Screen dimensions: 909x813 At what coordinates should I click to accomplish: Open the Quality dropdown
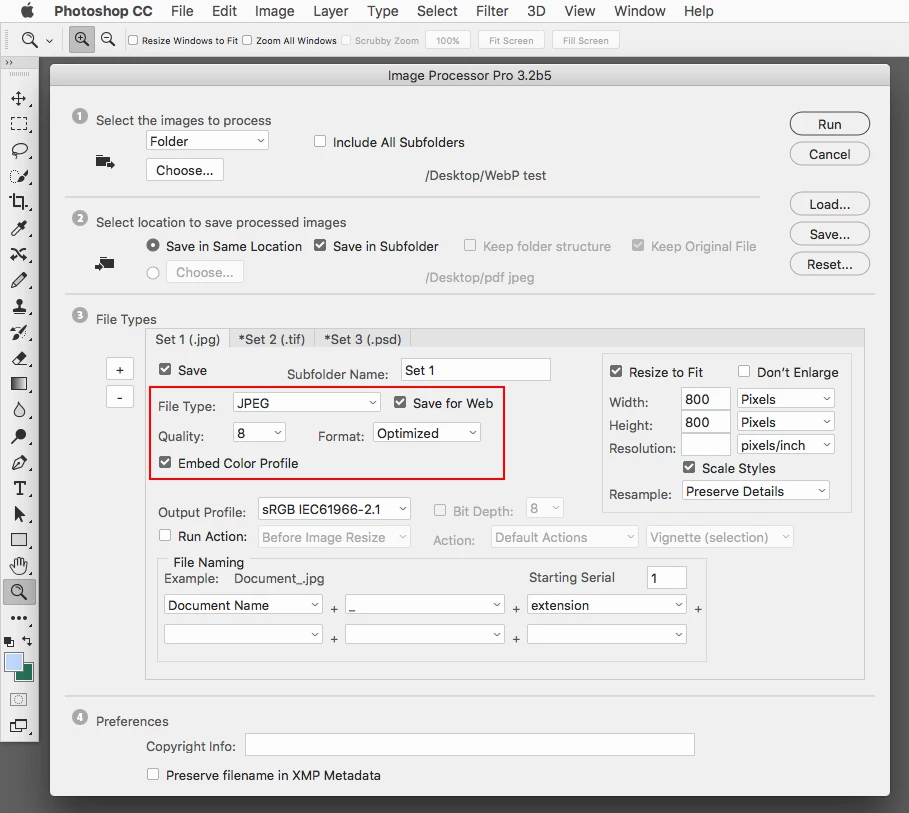point(259,433)
